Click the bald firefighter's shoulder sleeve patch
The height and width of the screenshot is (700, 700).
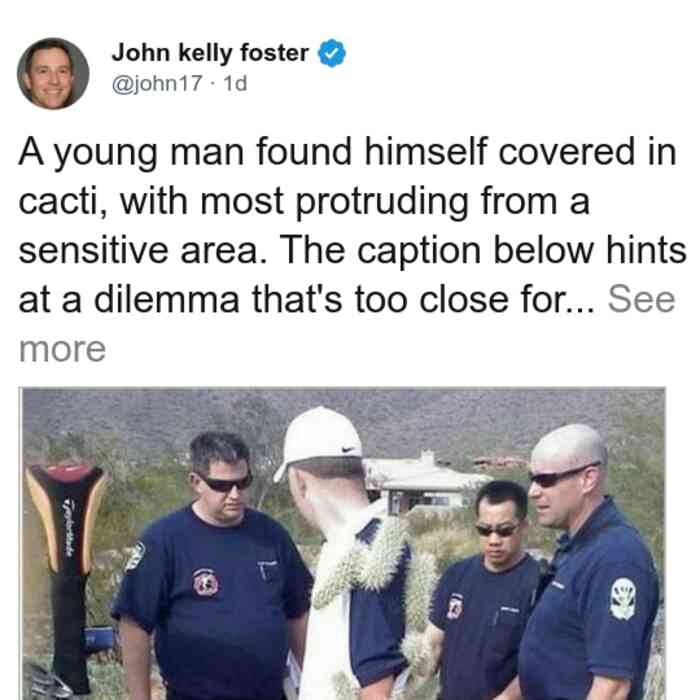tap(623, 599)
